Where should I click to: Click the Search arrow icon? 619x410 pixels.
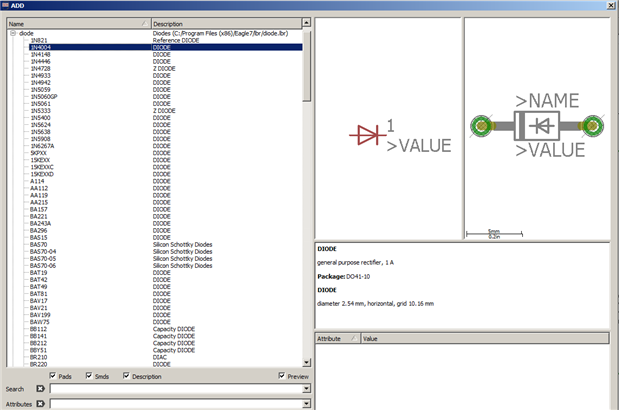[x=41, y=388]
